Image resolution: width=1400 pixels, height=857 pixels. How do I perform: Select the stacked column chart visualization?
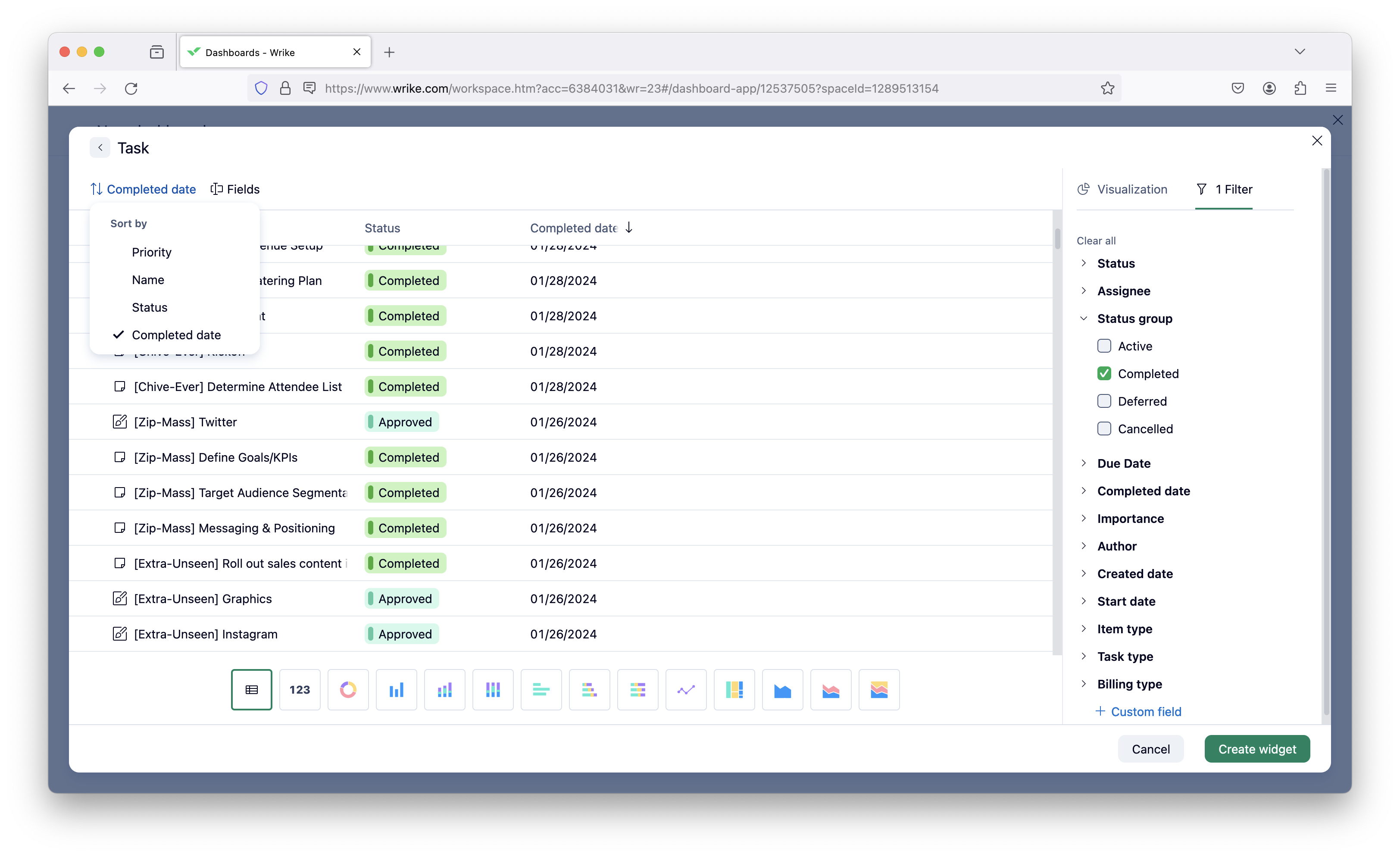(x=444, y=689)
